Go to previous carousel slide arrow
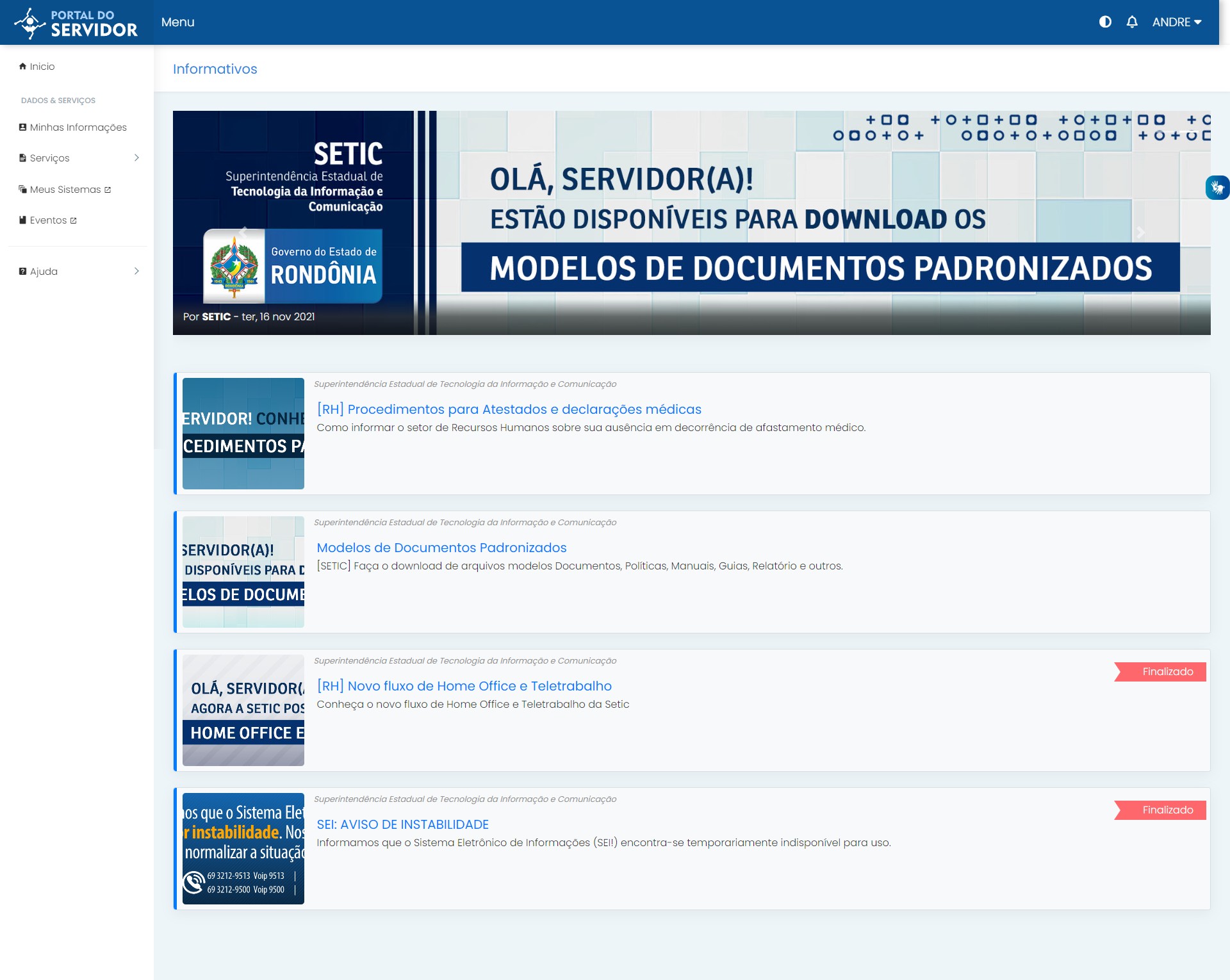This screenshot has height=980, width=1230. (243, 232)
